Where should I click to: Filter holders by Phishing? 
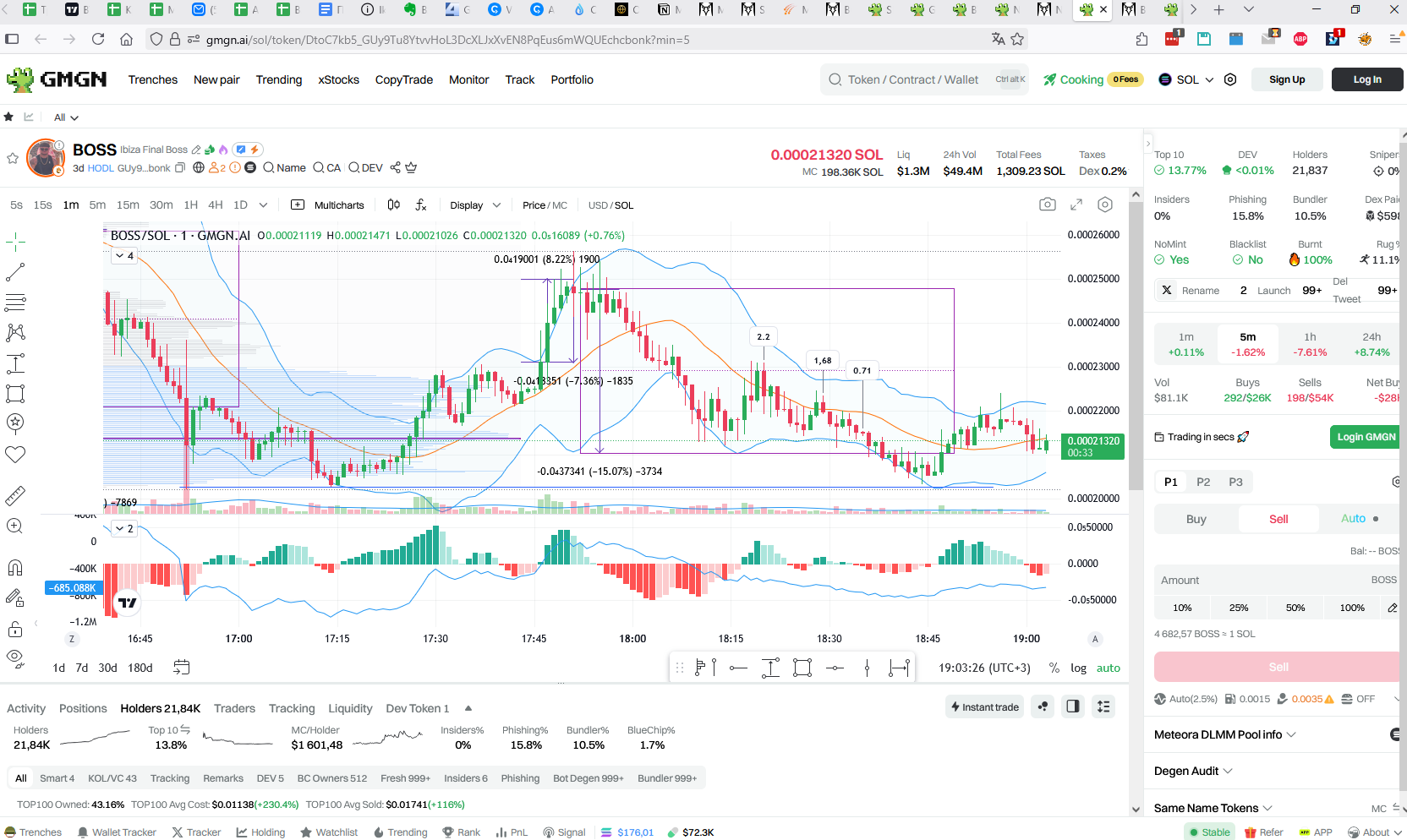(520, 778)
